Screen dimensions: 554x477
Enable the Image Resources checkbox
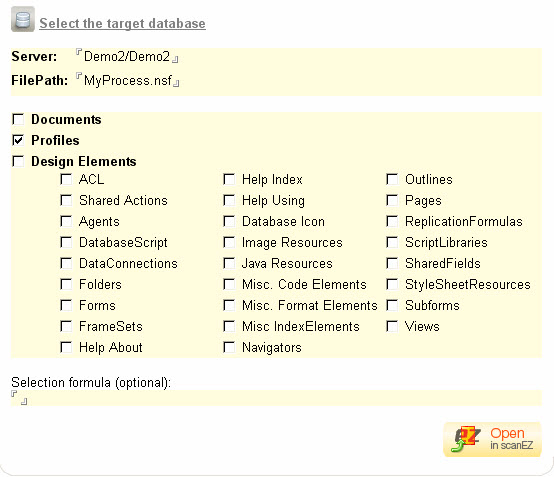click(x=229, y=242)
